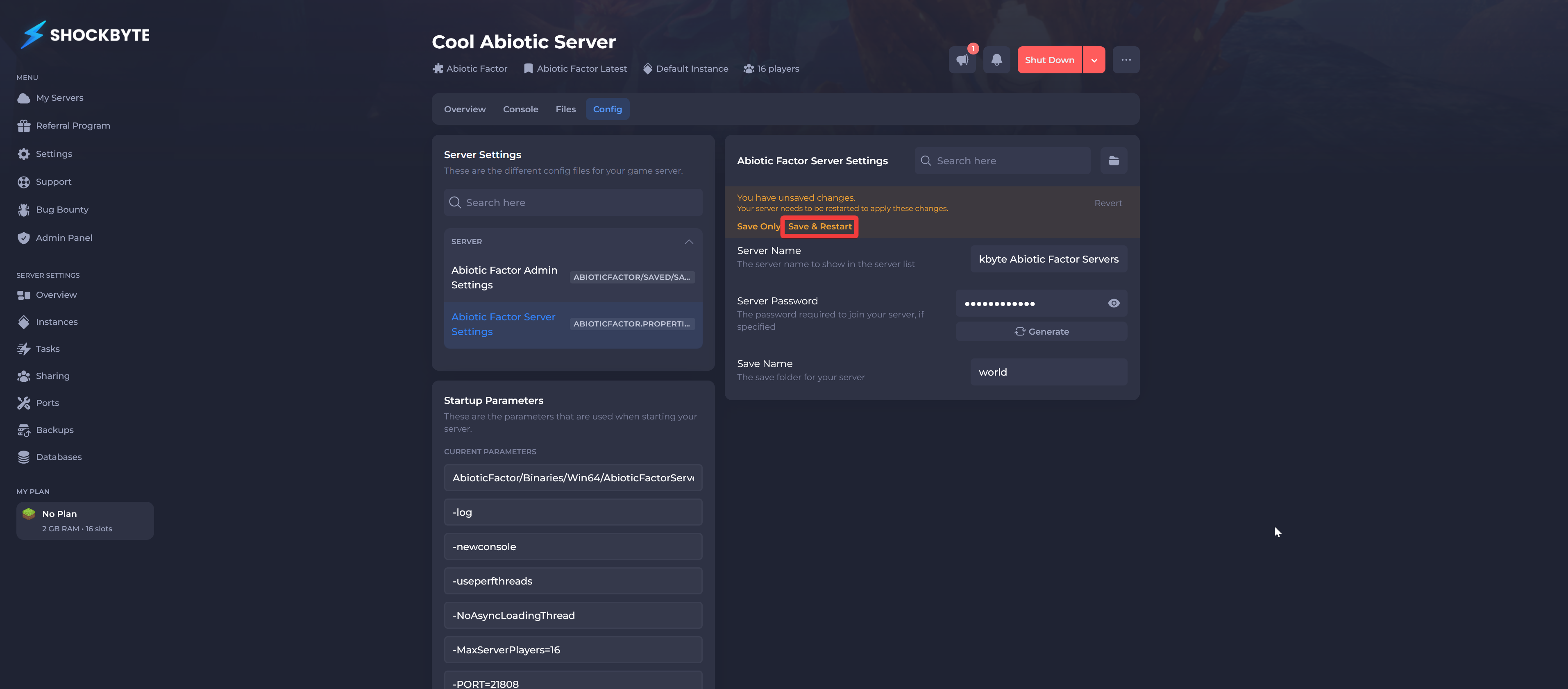The height and width of the screenshot is (689, 1568).
Task: Open the notifications bell
Action: (x=996, y=60)
